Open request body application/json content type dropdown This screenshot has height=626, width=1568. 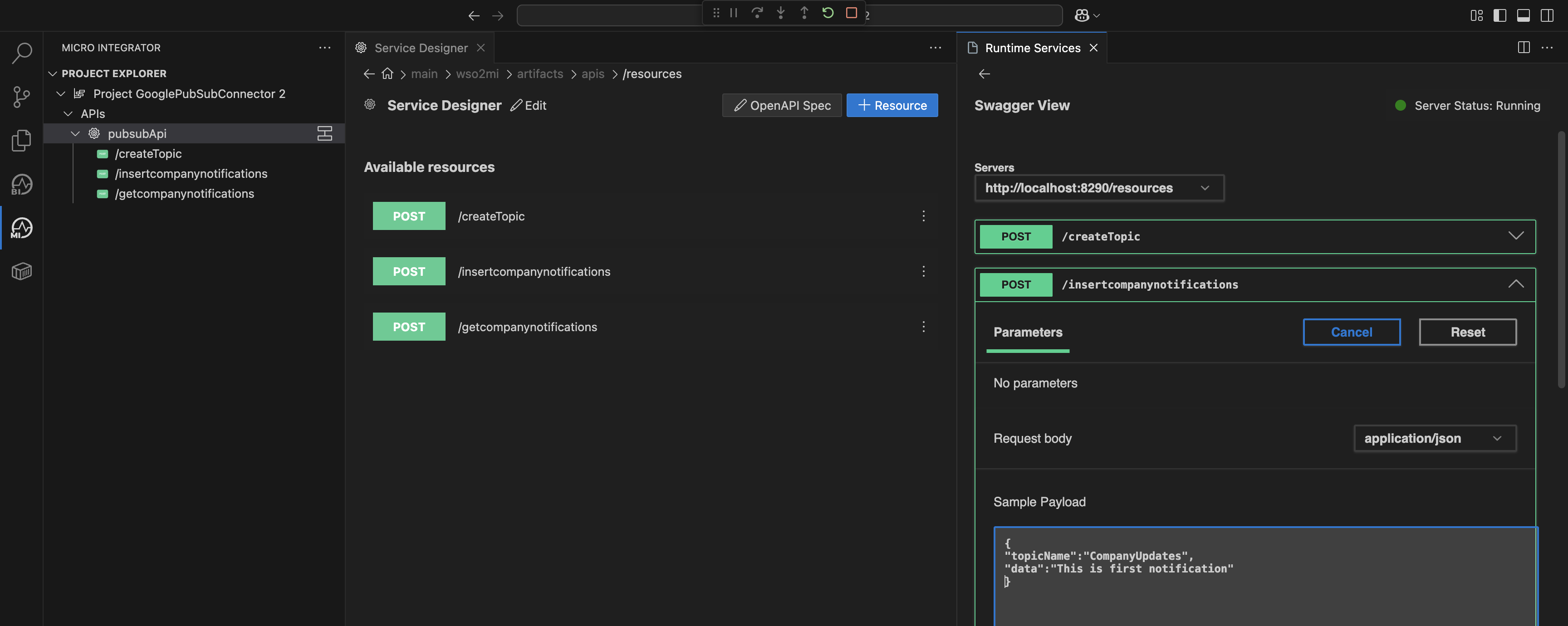click(1435, 439)
